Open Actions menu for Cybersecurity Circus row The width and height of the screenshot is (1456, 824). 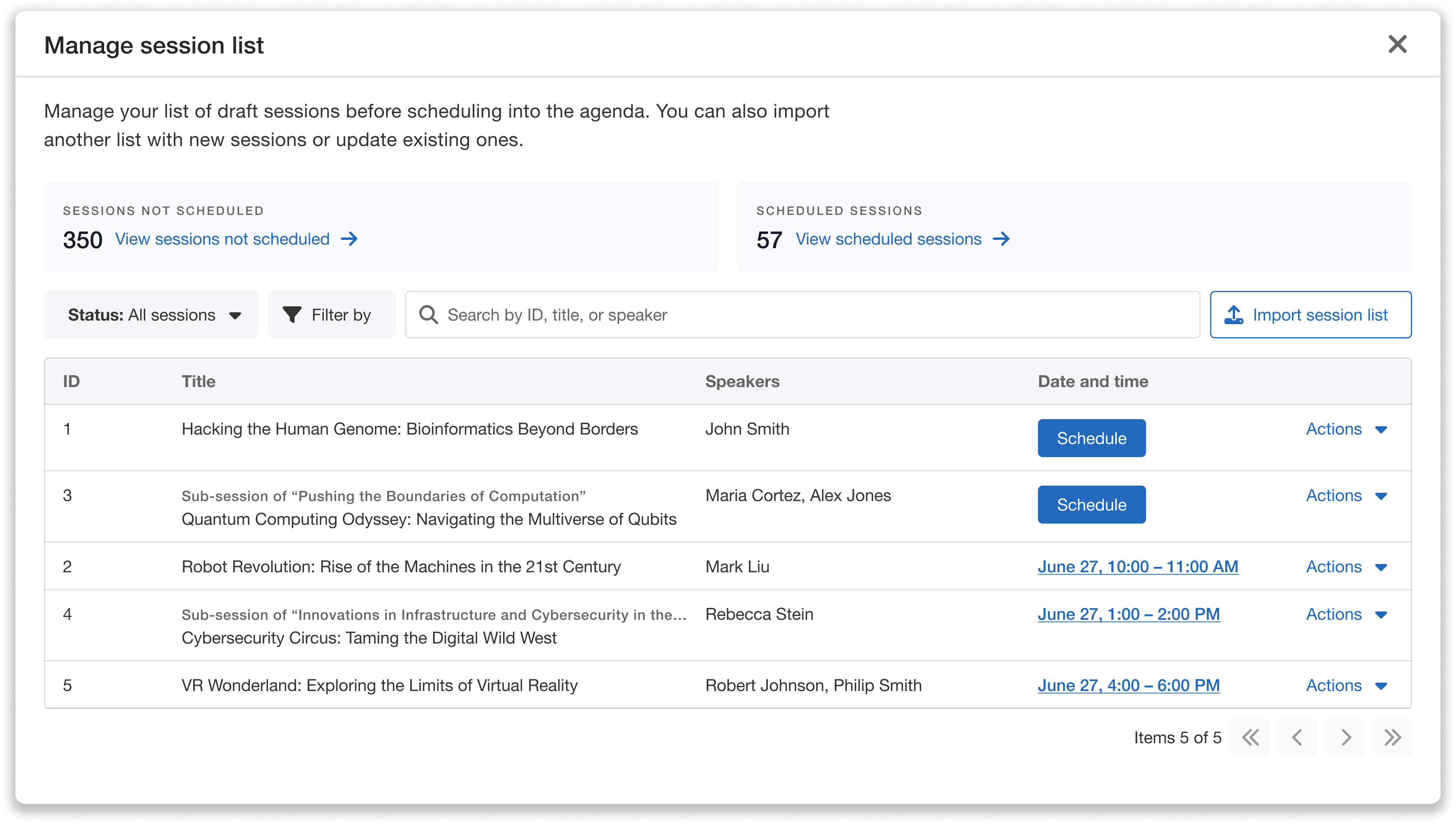(1346, 614)
